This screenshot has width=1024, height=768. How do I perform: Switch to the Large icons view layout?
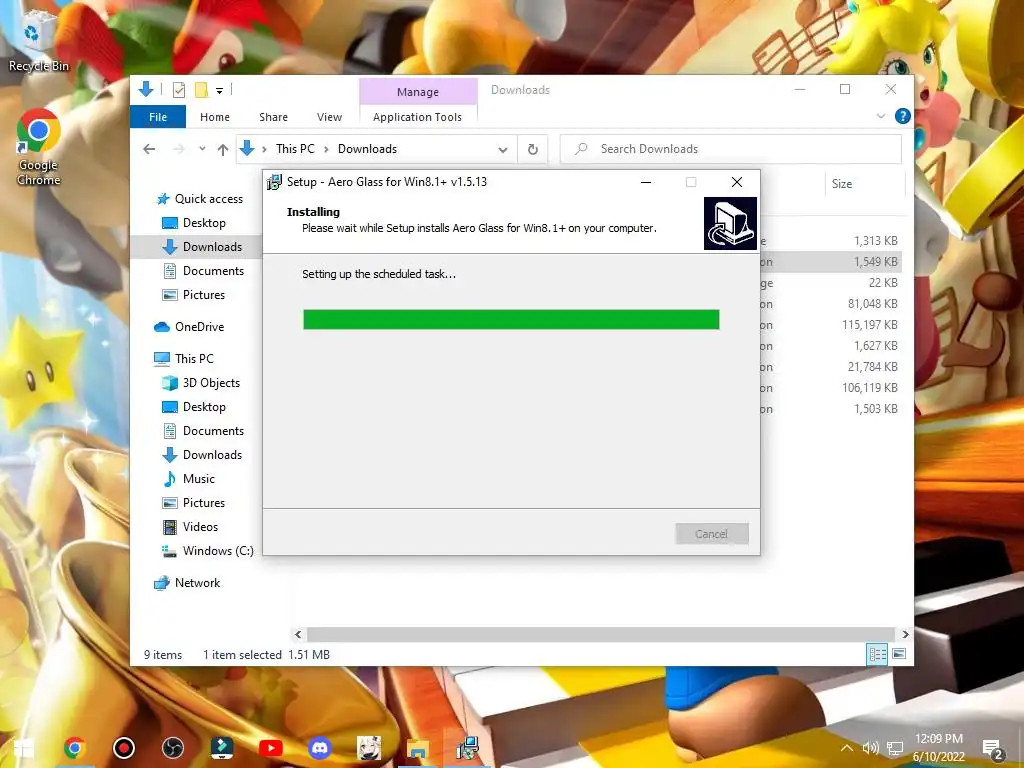tap(899, 654)
